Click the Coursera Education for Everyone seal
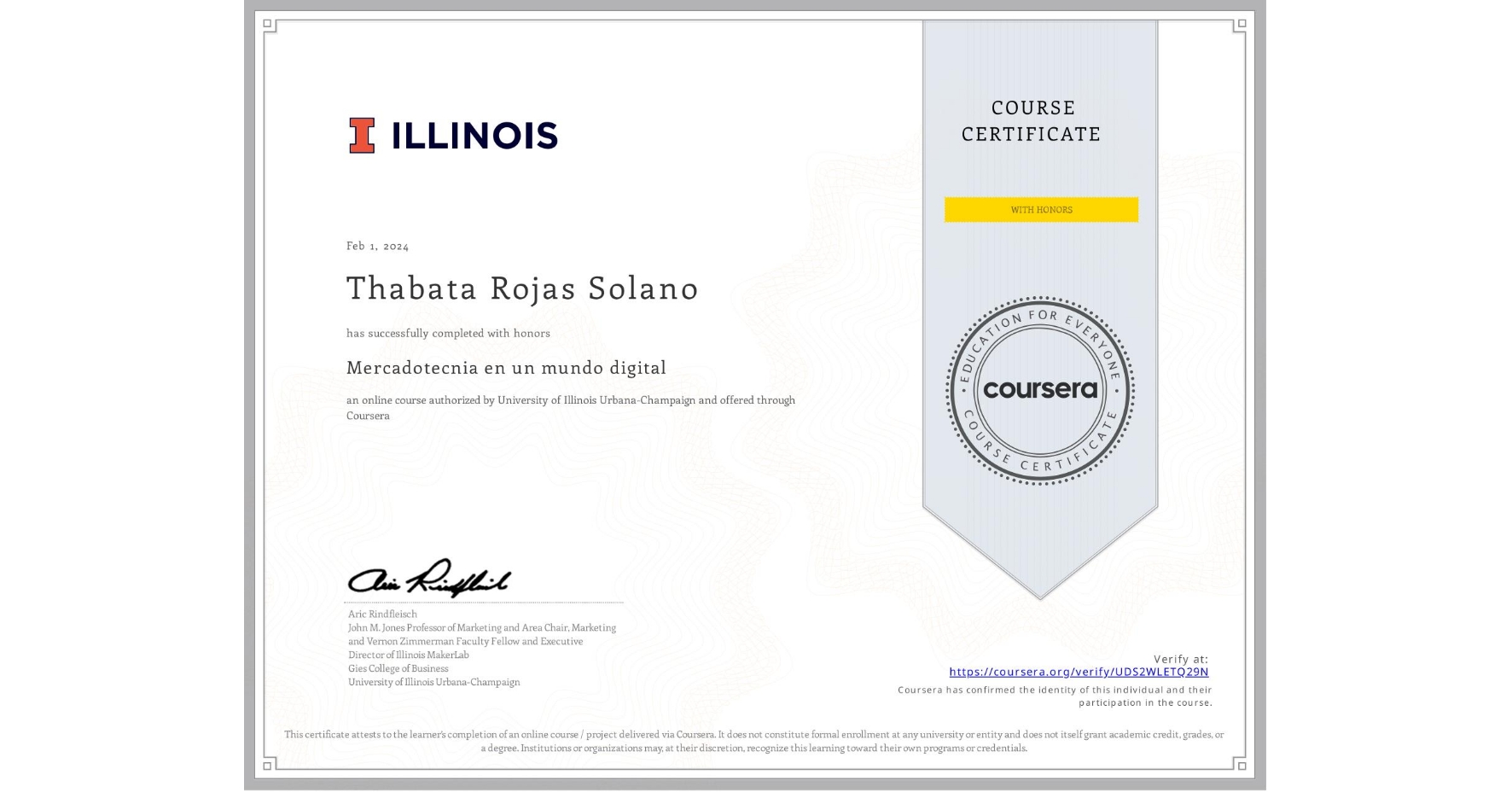 click(x=1039, y=391)
